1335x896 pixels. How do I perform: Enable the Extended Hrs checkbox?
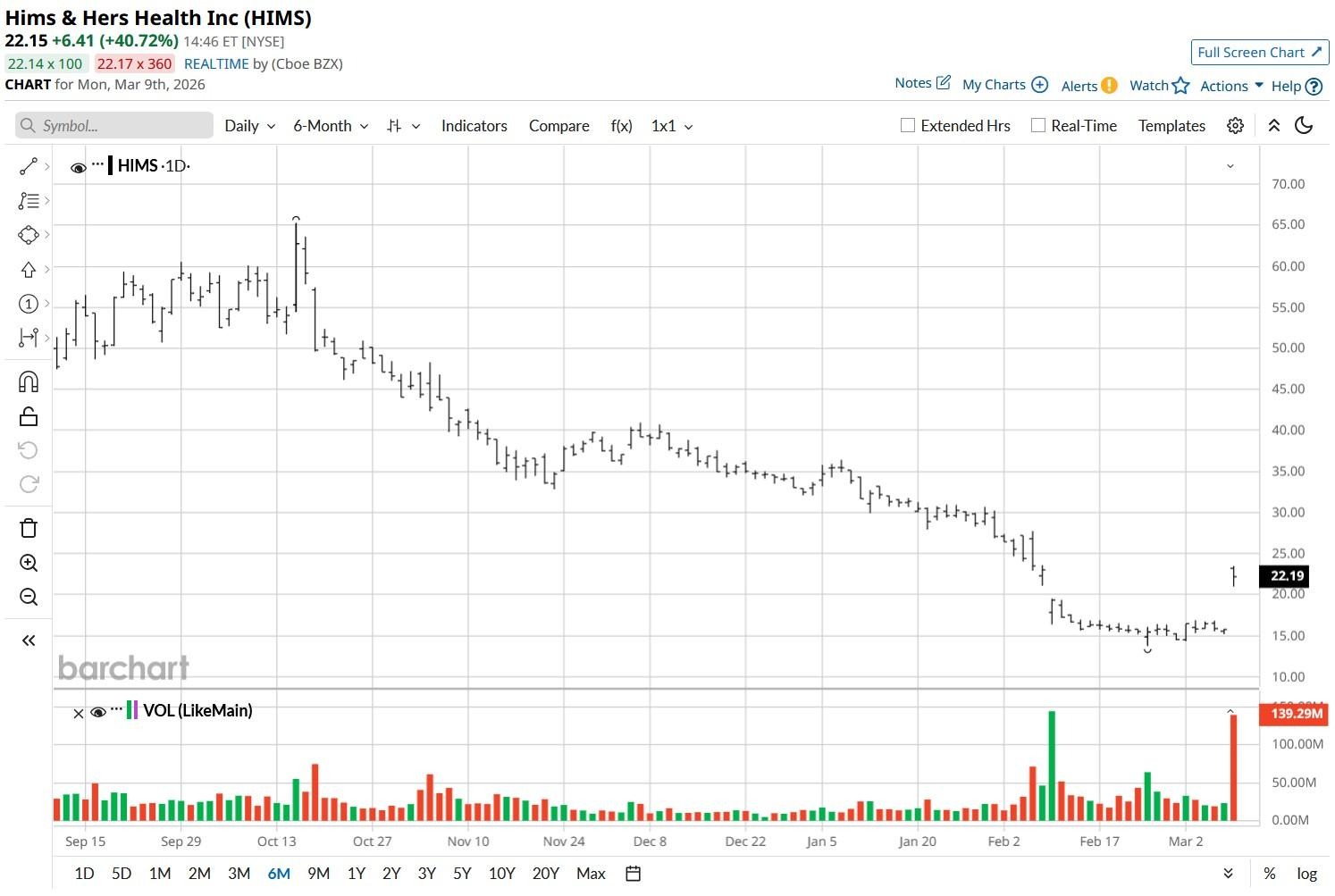point(908,126)
